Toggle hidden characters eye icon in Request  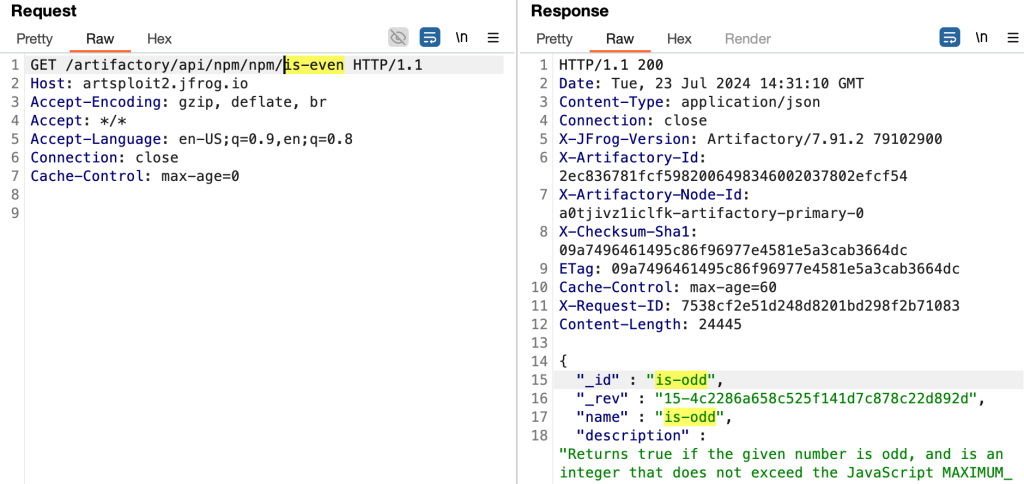(398, 38)
